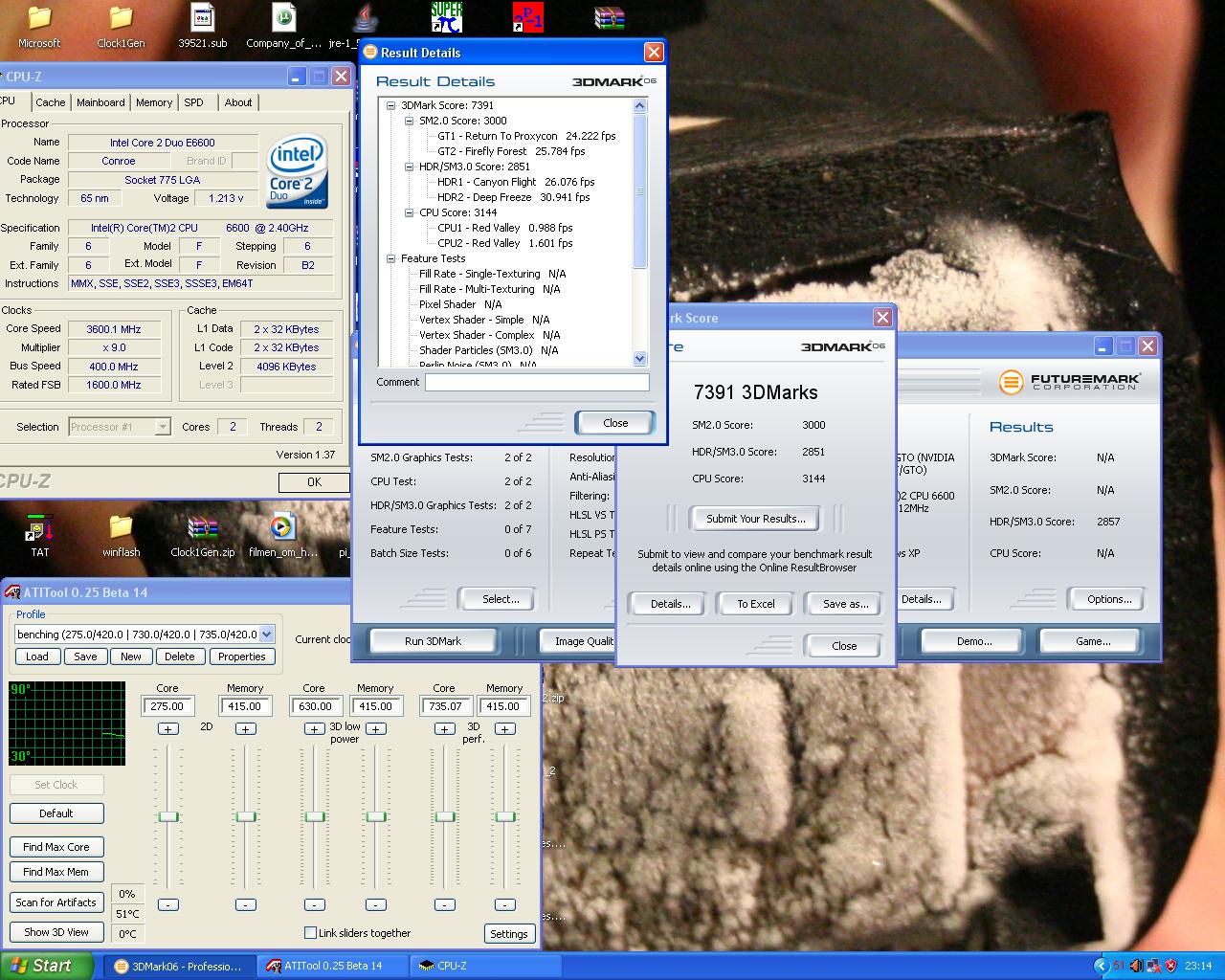Click Find Max Mem in ATITool
This screenshot has height=980, width=1225.
click(x=56, y=872)
